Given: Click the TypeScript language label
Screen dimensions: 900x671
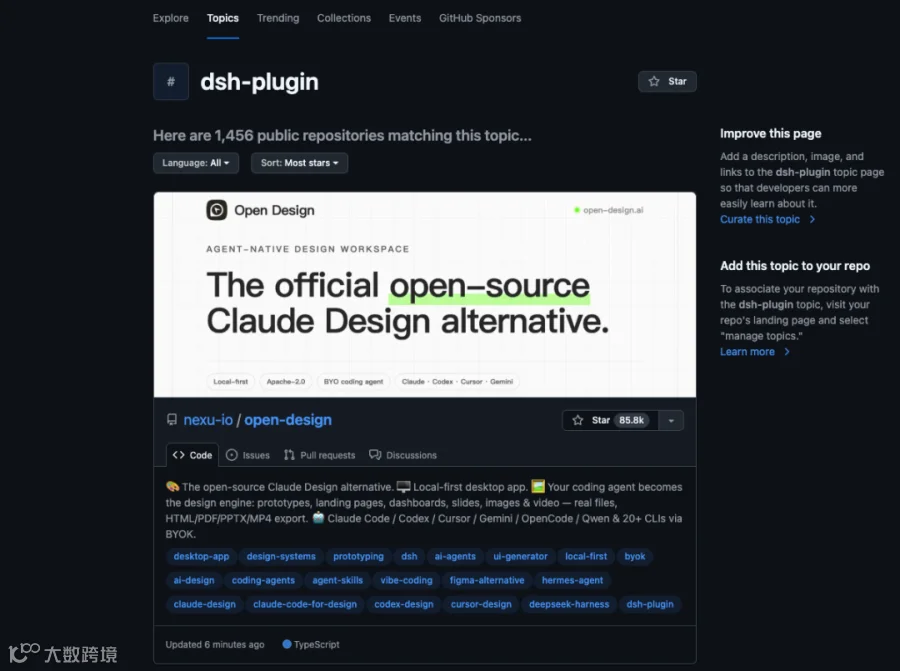Looking at the screenshot, I should [317, 645].
